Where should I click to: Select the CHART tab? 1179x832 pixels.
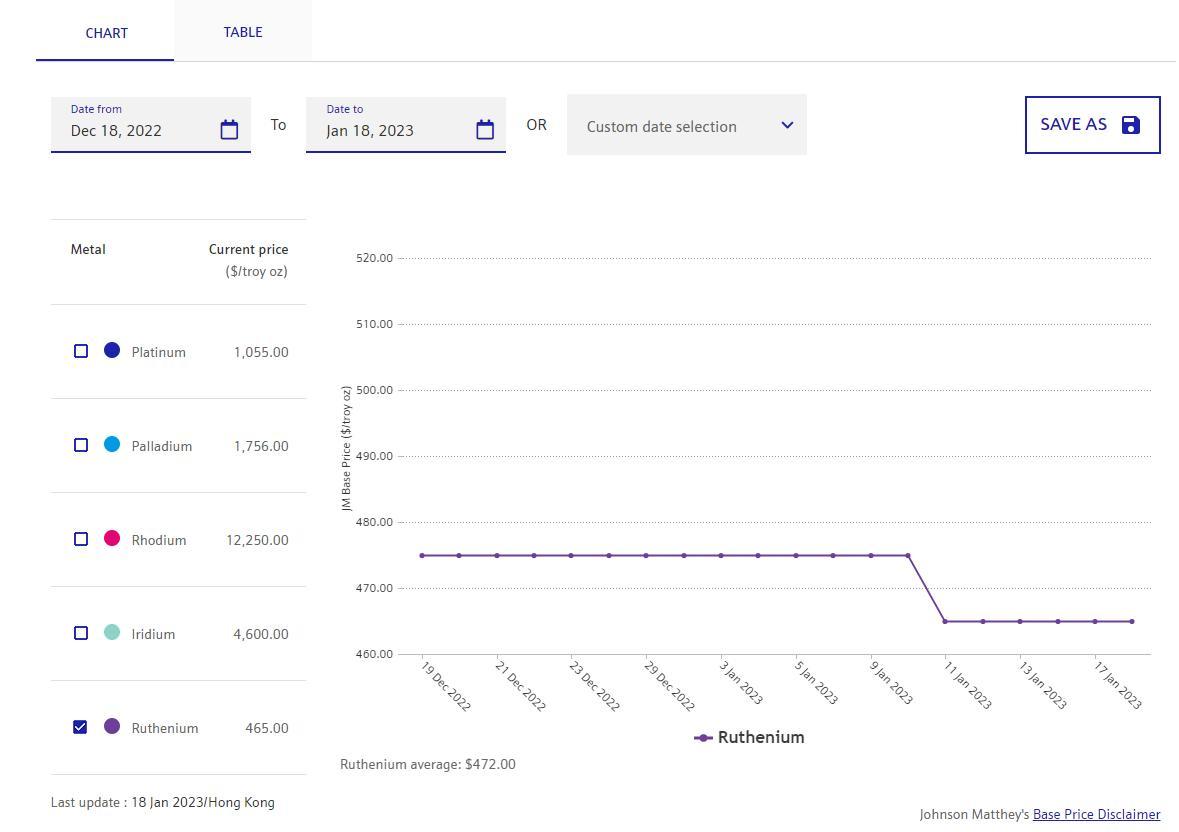pos(106,33)
